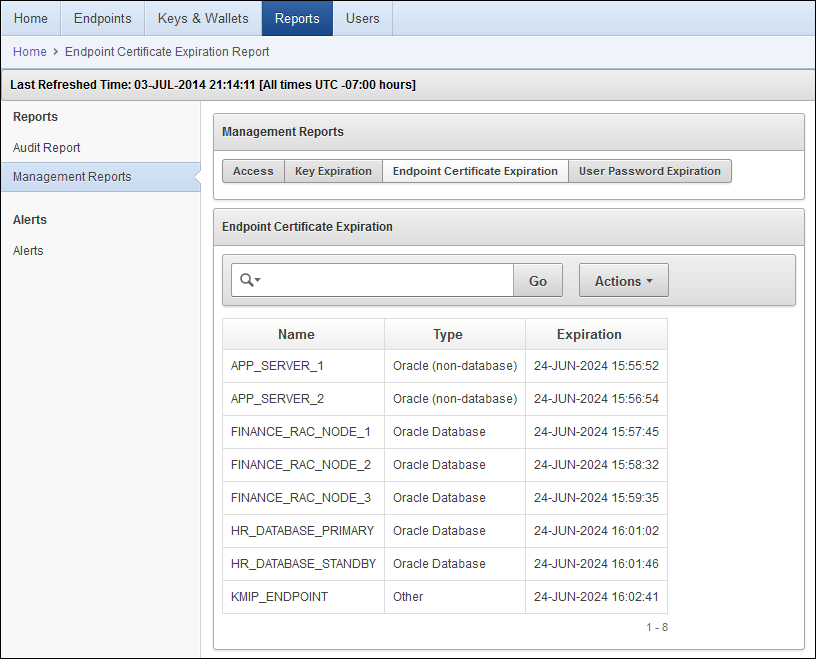Open the Users tab
The width and height of the screenshot is (816, 659).
(x=363, y=18)
